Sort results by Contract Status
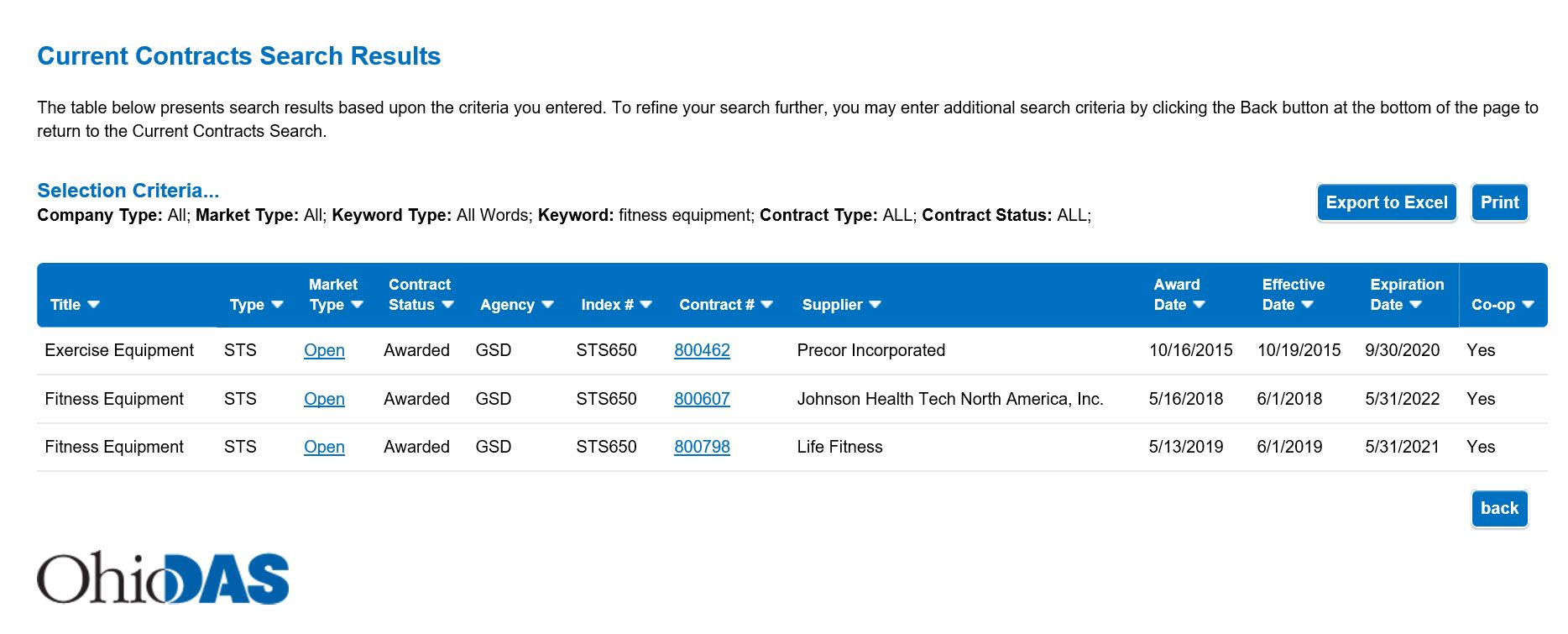 [447, 305]
